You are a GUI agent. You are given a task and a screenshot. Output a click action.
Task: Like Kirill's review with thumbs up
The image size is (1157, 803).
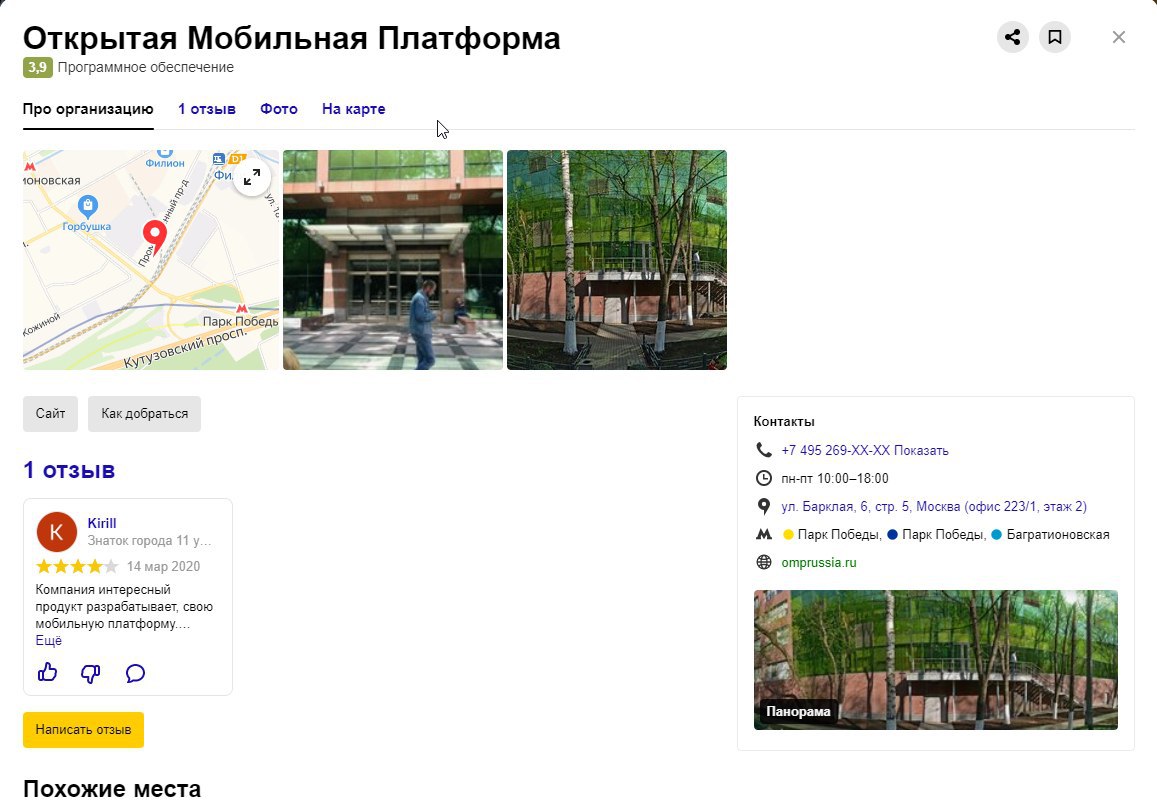pyautogui.click(x=47, y=672)
